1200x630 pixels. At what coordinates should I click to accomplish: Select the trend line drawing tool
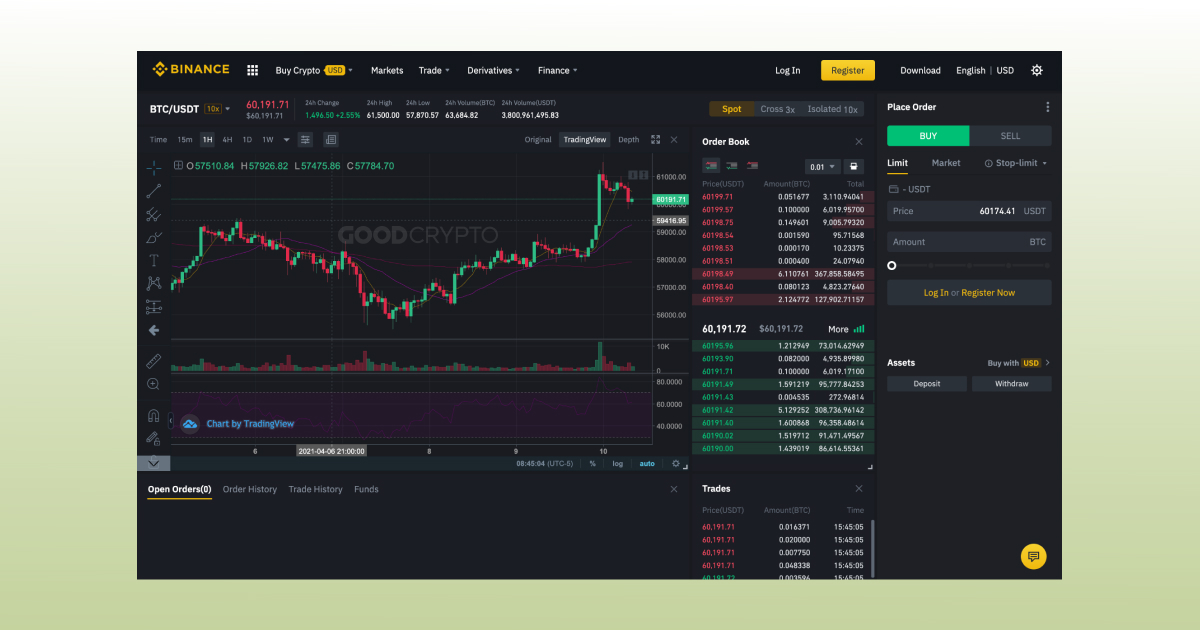click(153, 190)
